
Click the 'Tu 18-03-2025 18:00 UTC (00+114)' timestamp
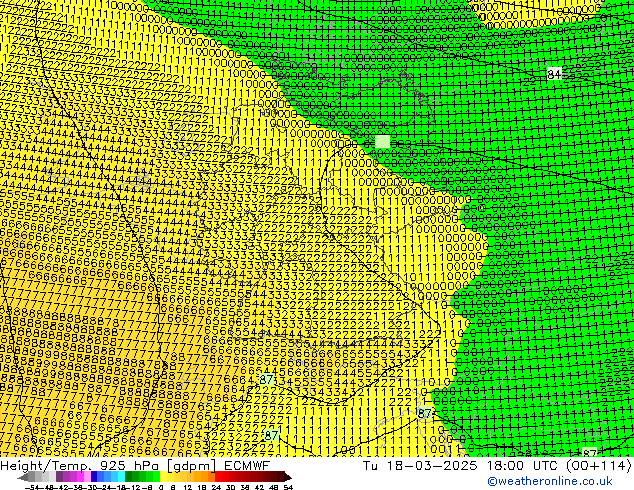point(497,465)
